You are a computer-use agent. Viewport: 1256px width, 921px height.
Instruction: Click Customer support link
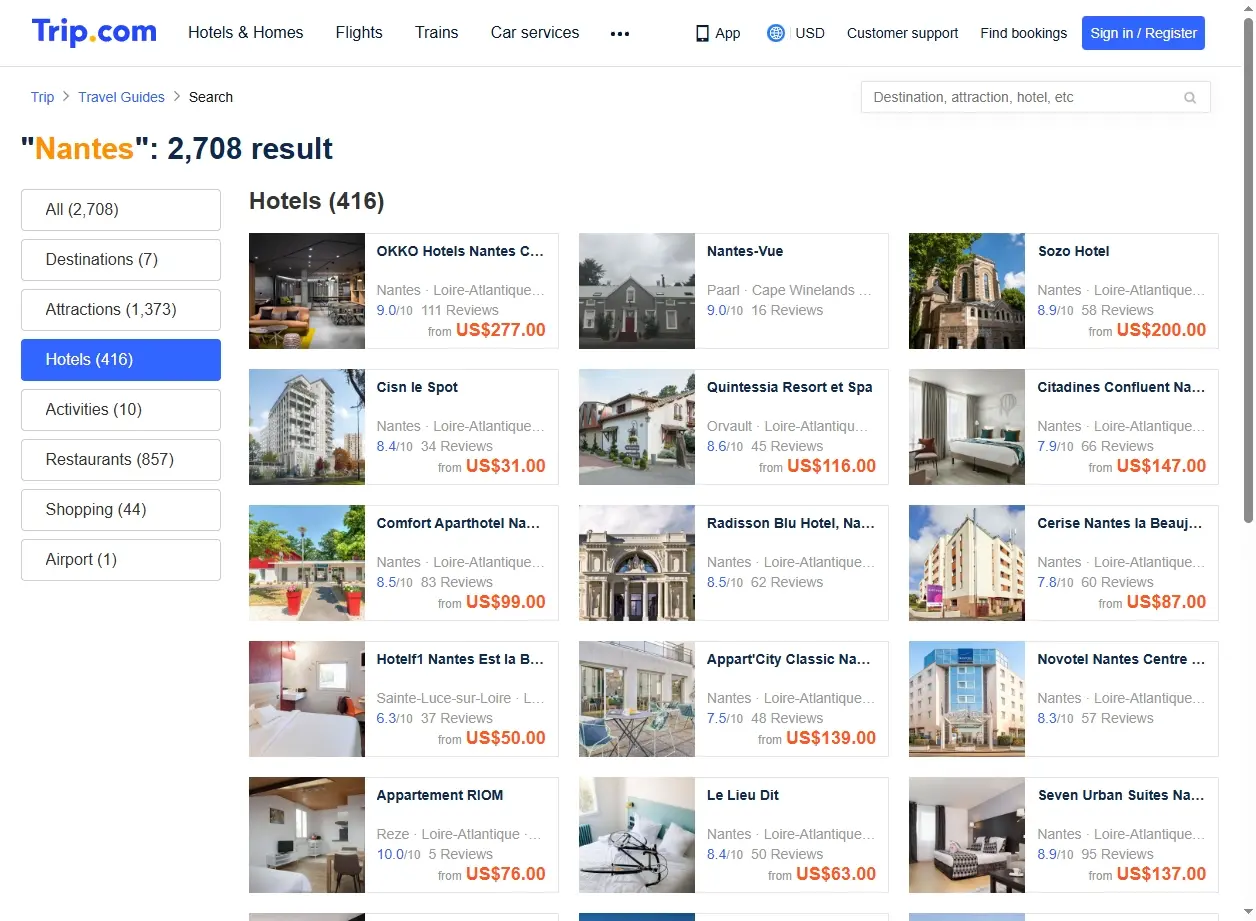[x=902, y=33]
